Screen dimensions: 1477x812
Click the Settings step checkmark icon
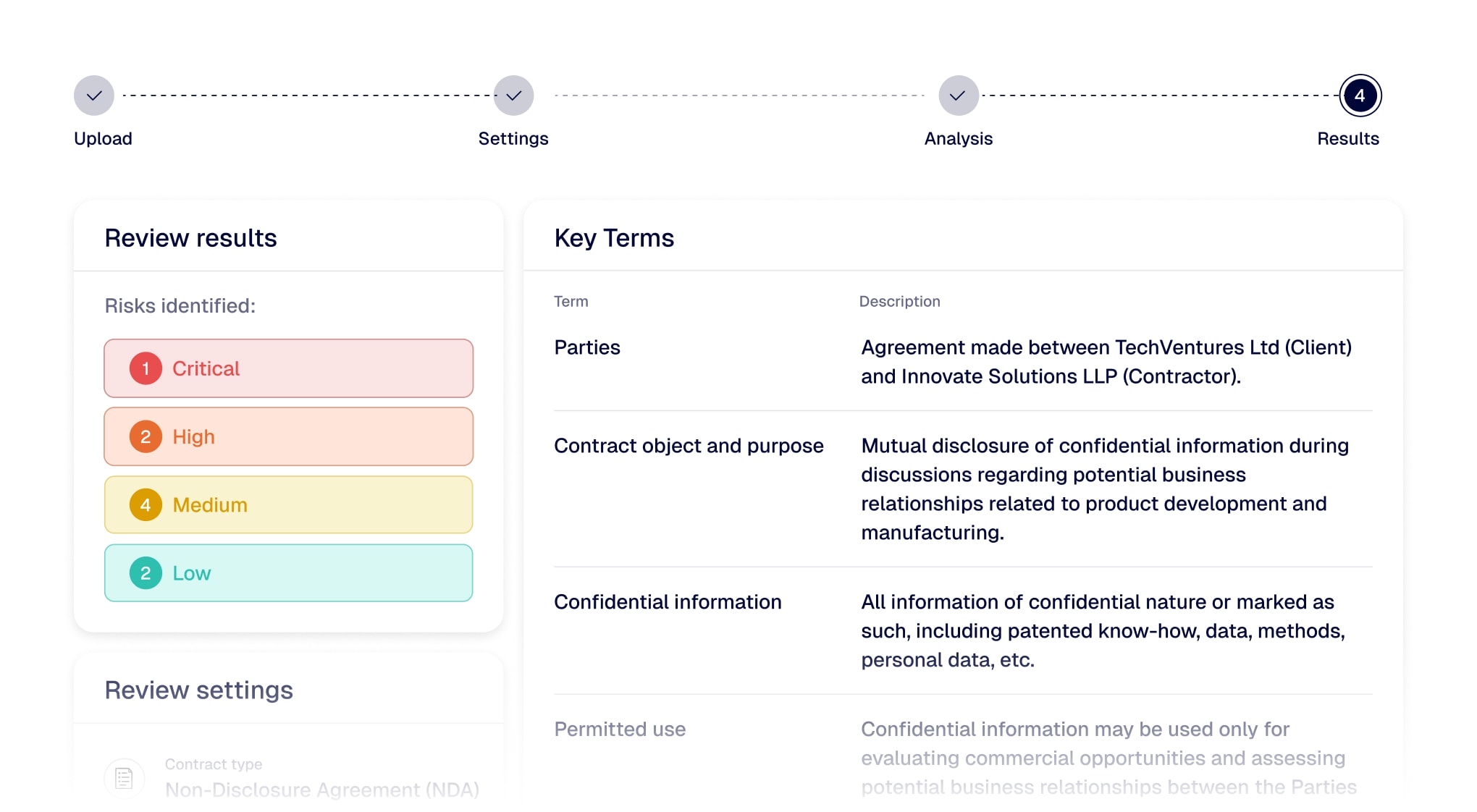tap(513, 96)
